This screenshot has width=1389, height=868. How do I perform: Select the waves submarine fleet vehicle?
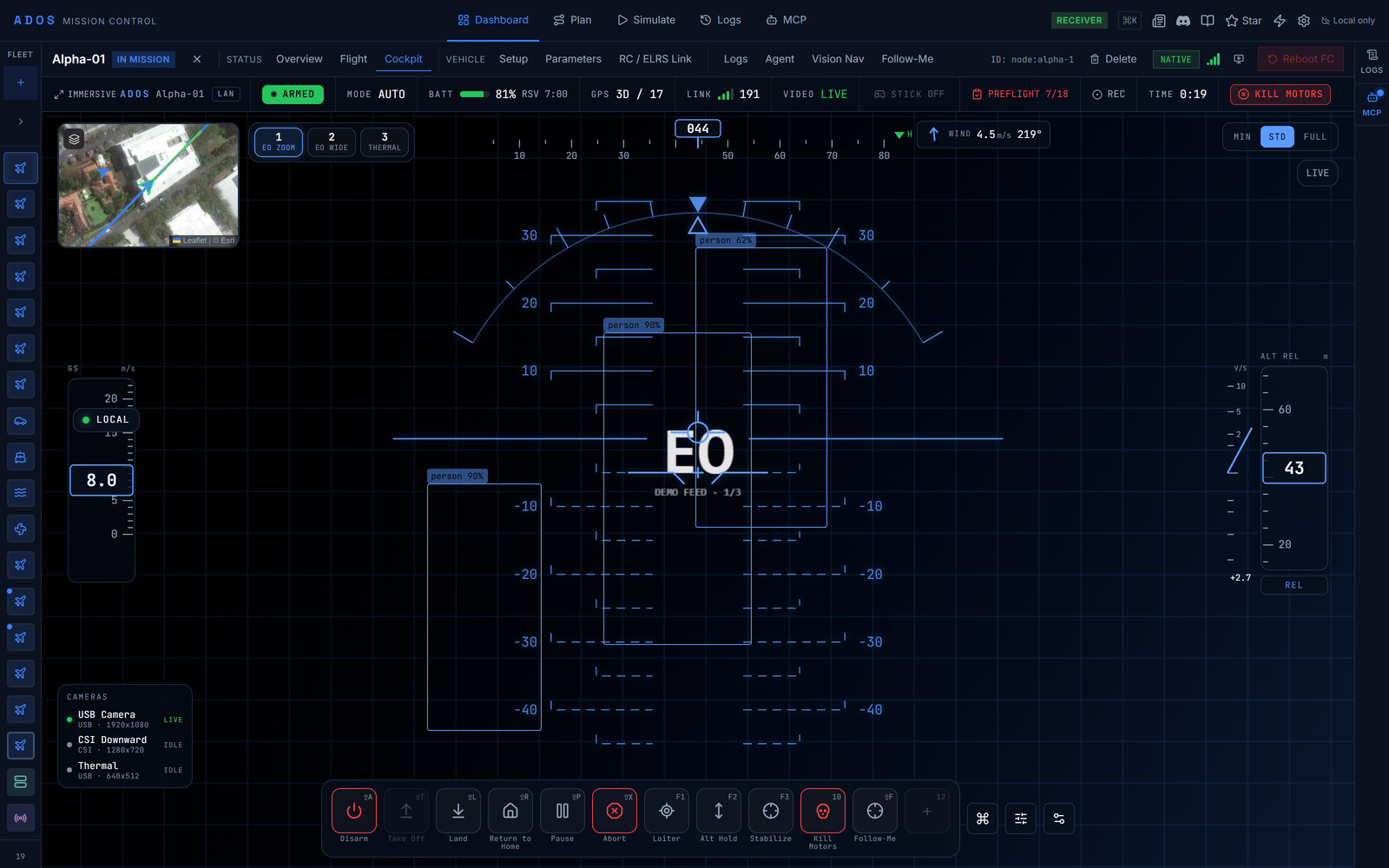[20, 493]
